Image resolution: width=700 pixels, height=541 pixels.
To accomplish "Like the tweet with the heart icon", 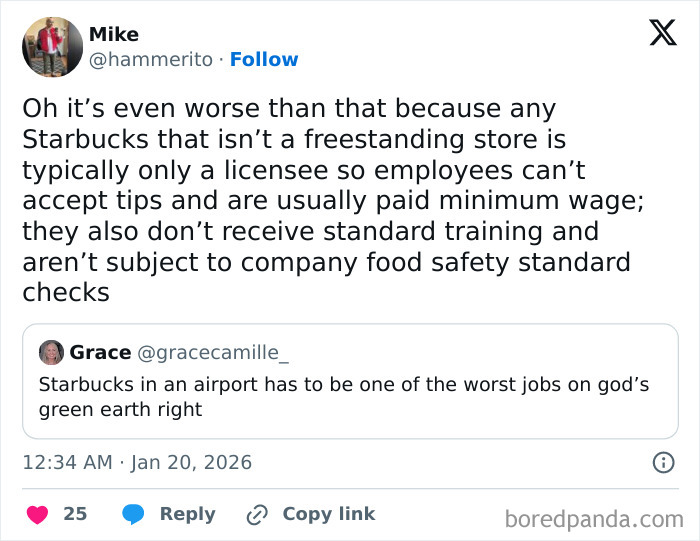I will [x=37, y=514].
